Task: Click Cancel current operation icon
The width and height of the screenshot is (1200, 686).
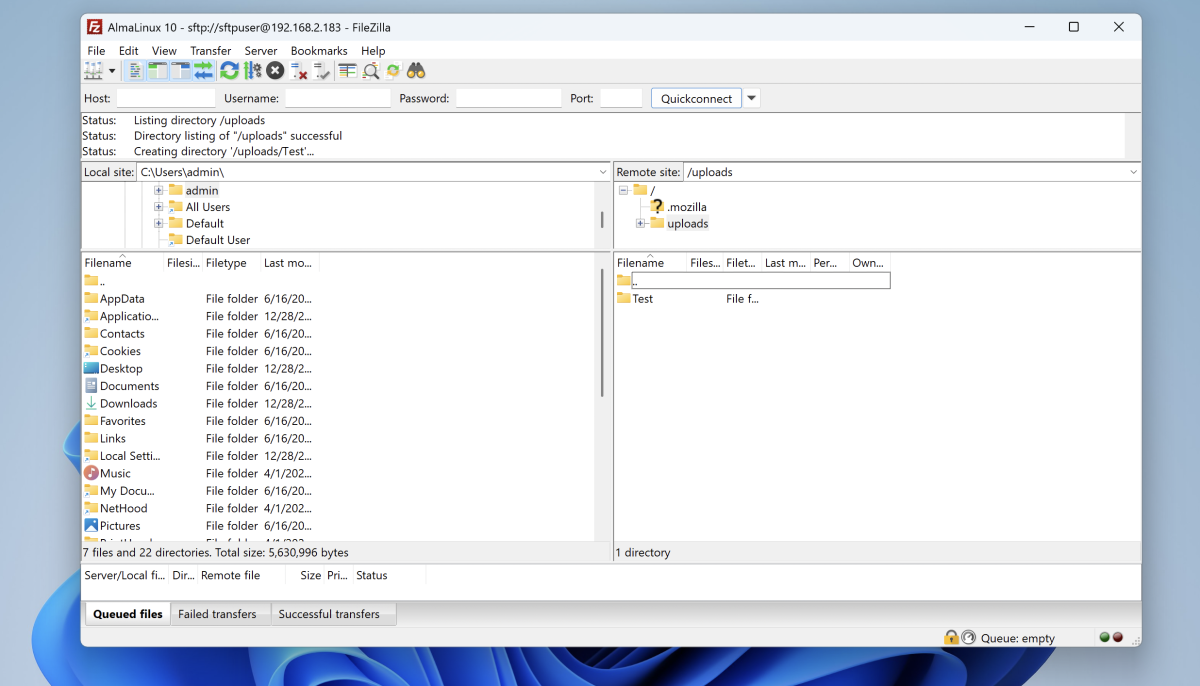Action: coord(274,71)
